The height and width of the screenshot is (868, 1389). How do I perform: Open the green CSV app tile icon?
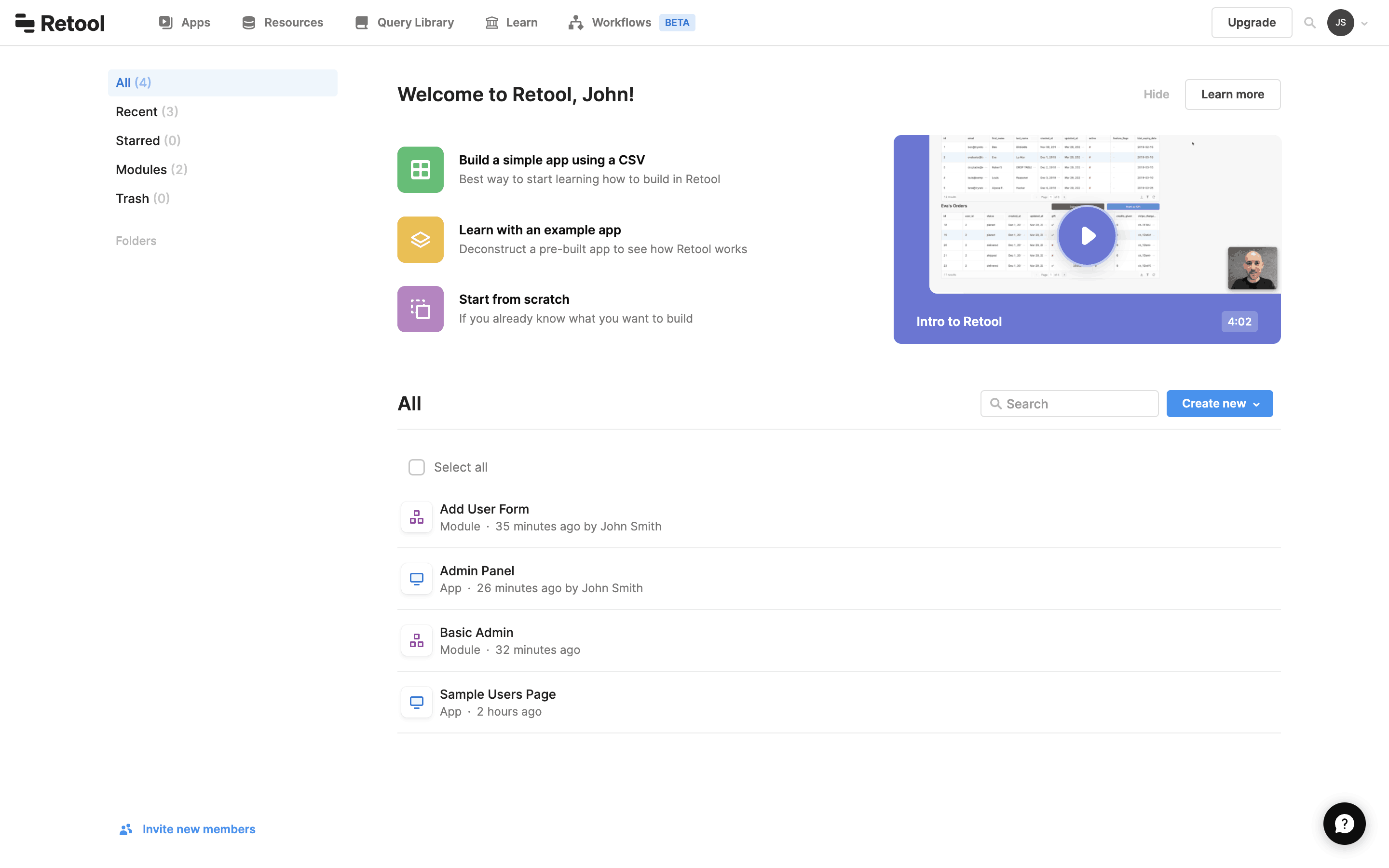point(420,170)
